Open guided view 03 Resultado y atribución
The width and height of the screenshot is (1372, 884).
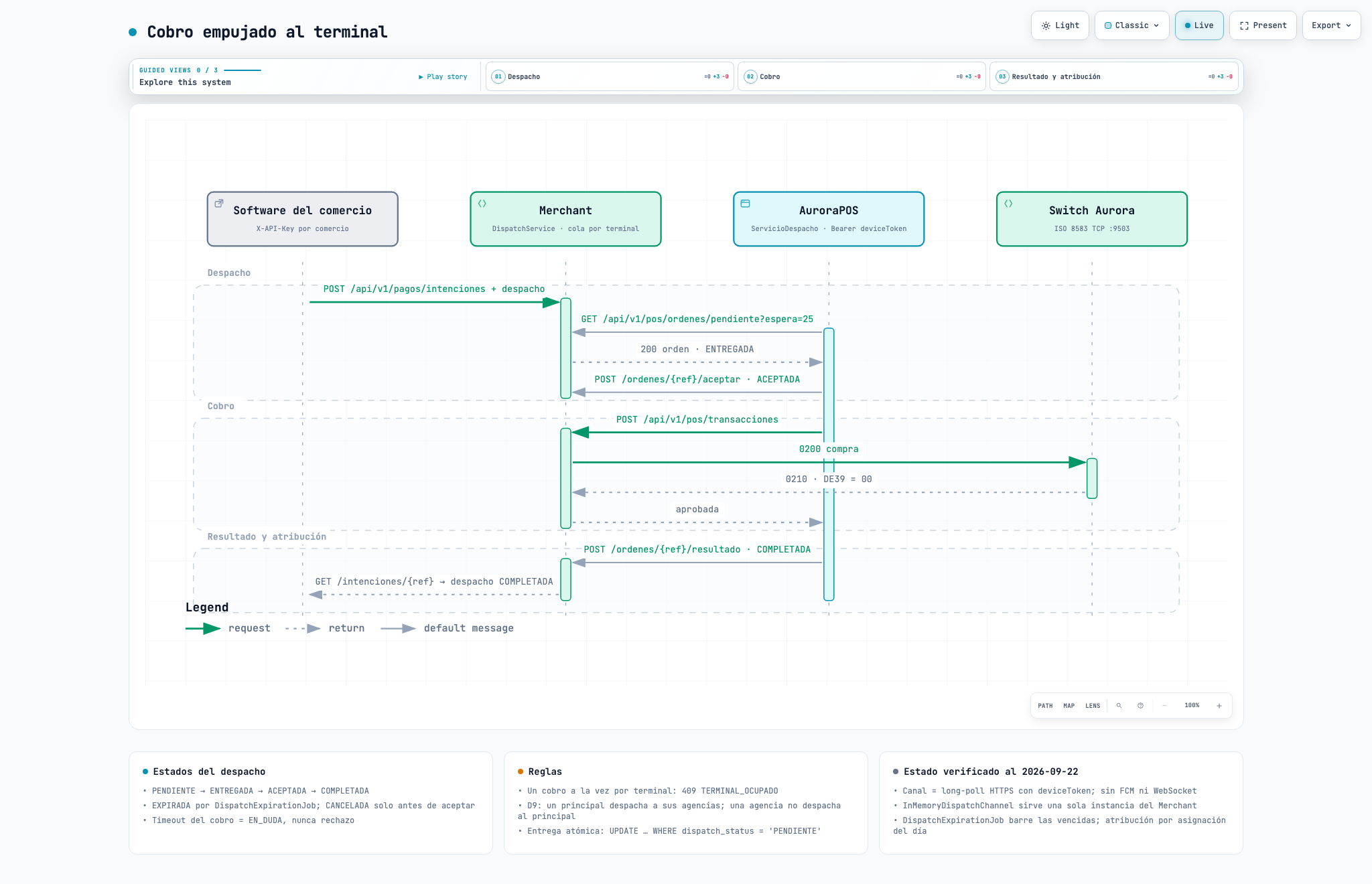[1114, 76]
